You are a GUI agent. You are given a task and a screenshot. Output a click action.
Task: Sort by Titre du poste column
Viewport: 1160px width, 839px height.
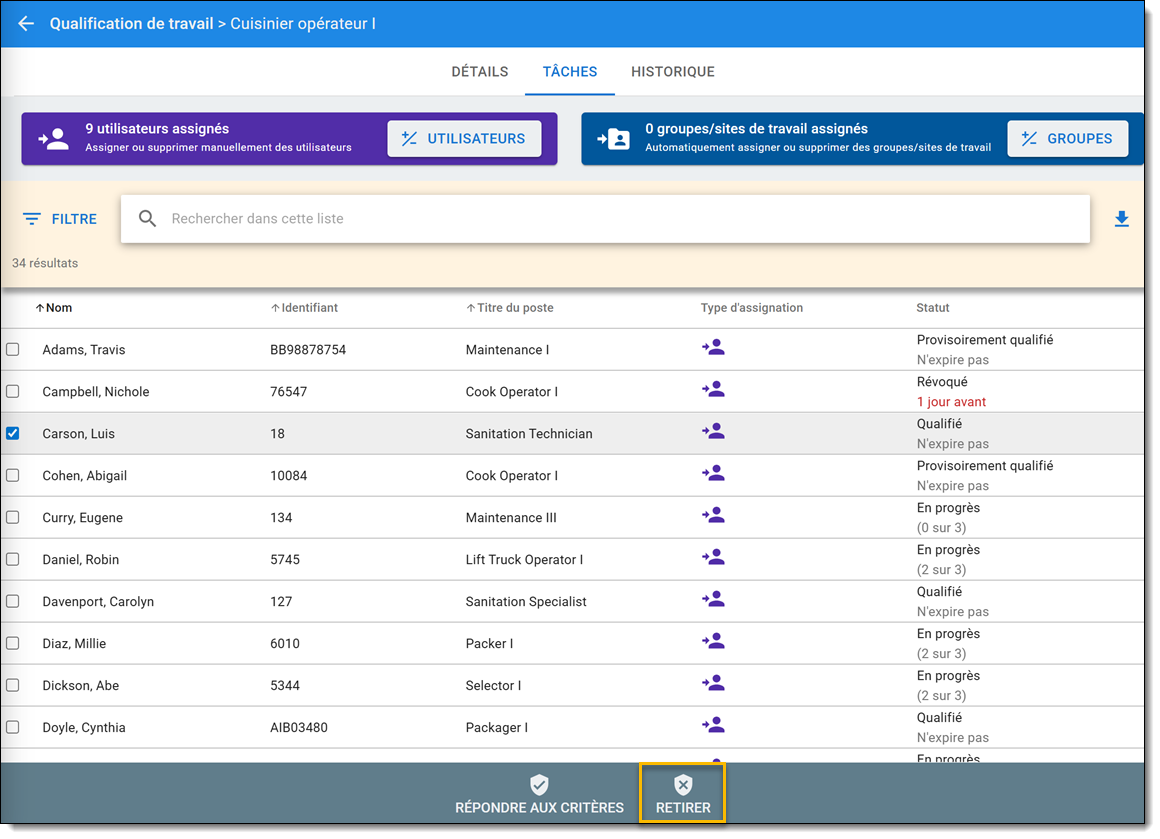click(514, 308)
